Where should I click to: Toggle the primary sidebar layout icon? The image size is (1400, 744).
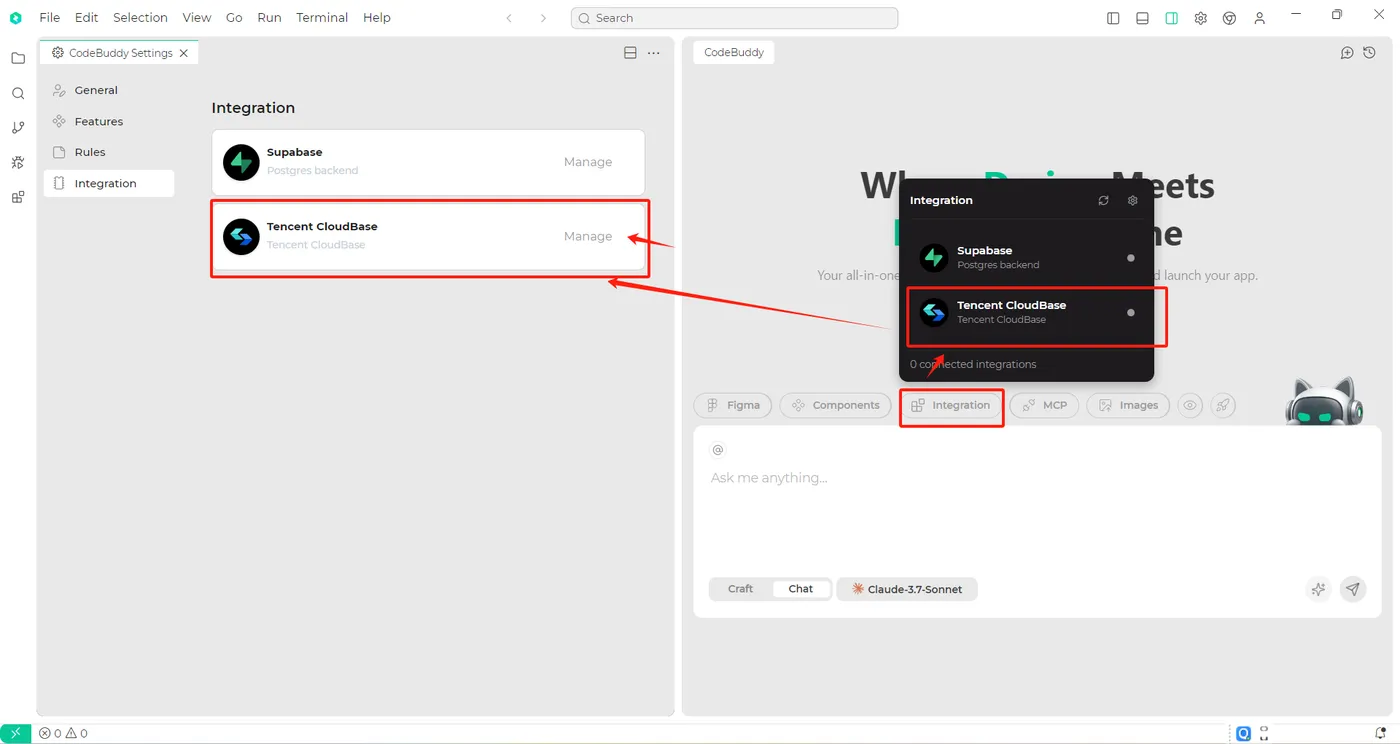tap(1113, 18)
